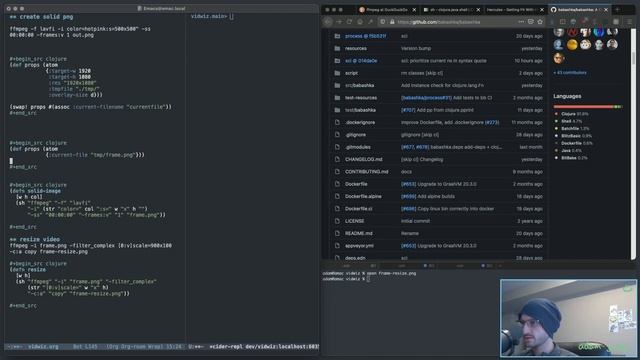This screenshot has width=640, height=360.
Task: Close the ffmpeg at DuckDuckGo tab
Action: pyautogui.click(x=414, y=9)
